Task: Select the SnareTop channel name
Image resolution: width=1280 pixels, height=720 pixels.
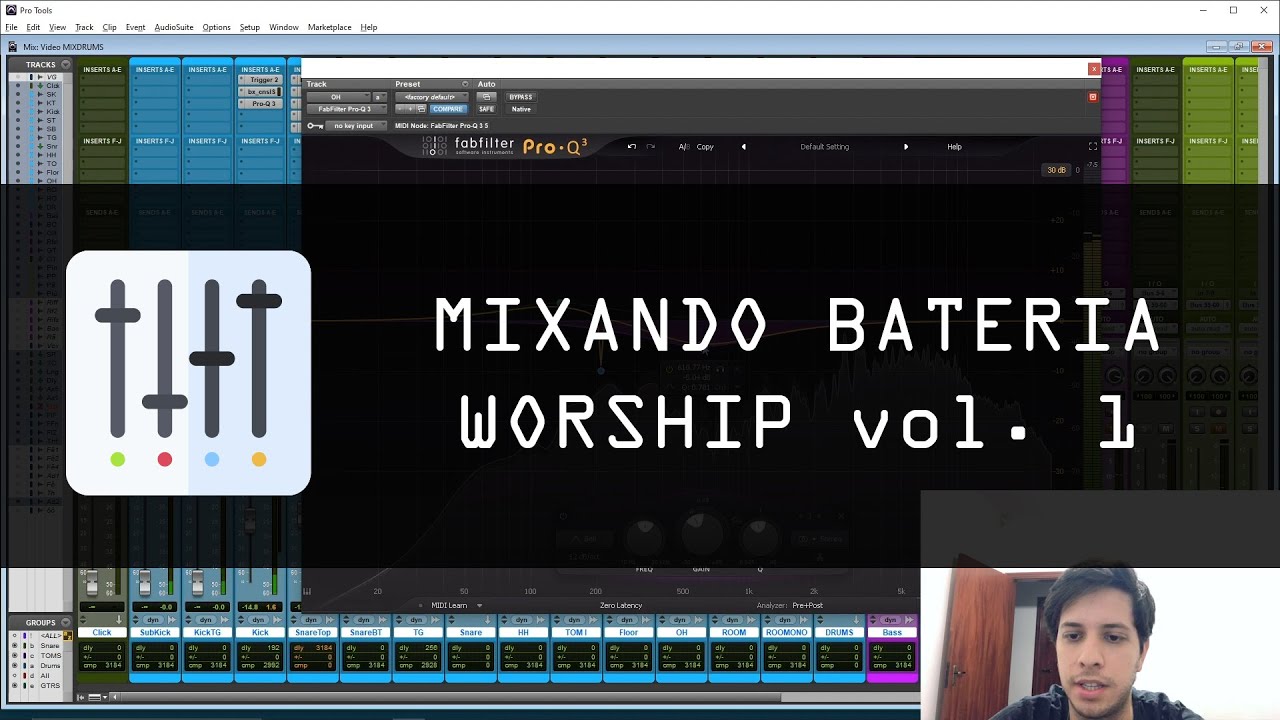Action: (x=313, y=632)
